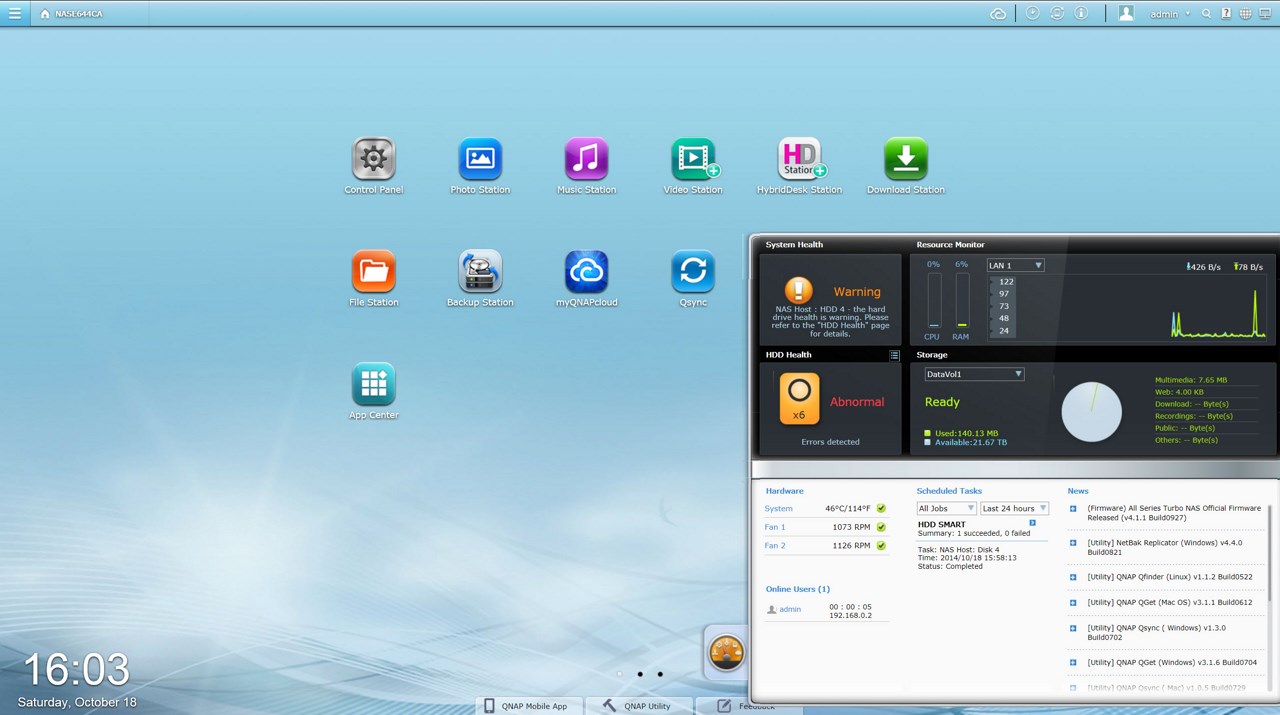The height and width of the screenshot is (715, 1280).
Task: Click the cloud status icon in top bar
Action: pos(998,14)
